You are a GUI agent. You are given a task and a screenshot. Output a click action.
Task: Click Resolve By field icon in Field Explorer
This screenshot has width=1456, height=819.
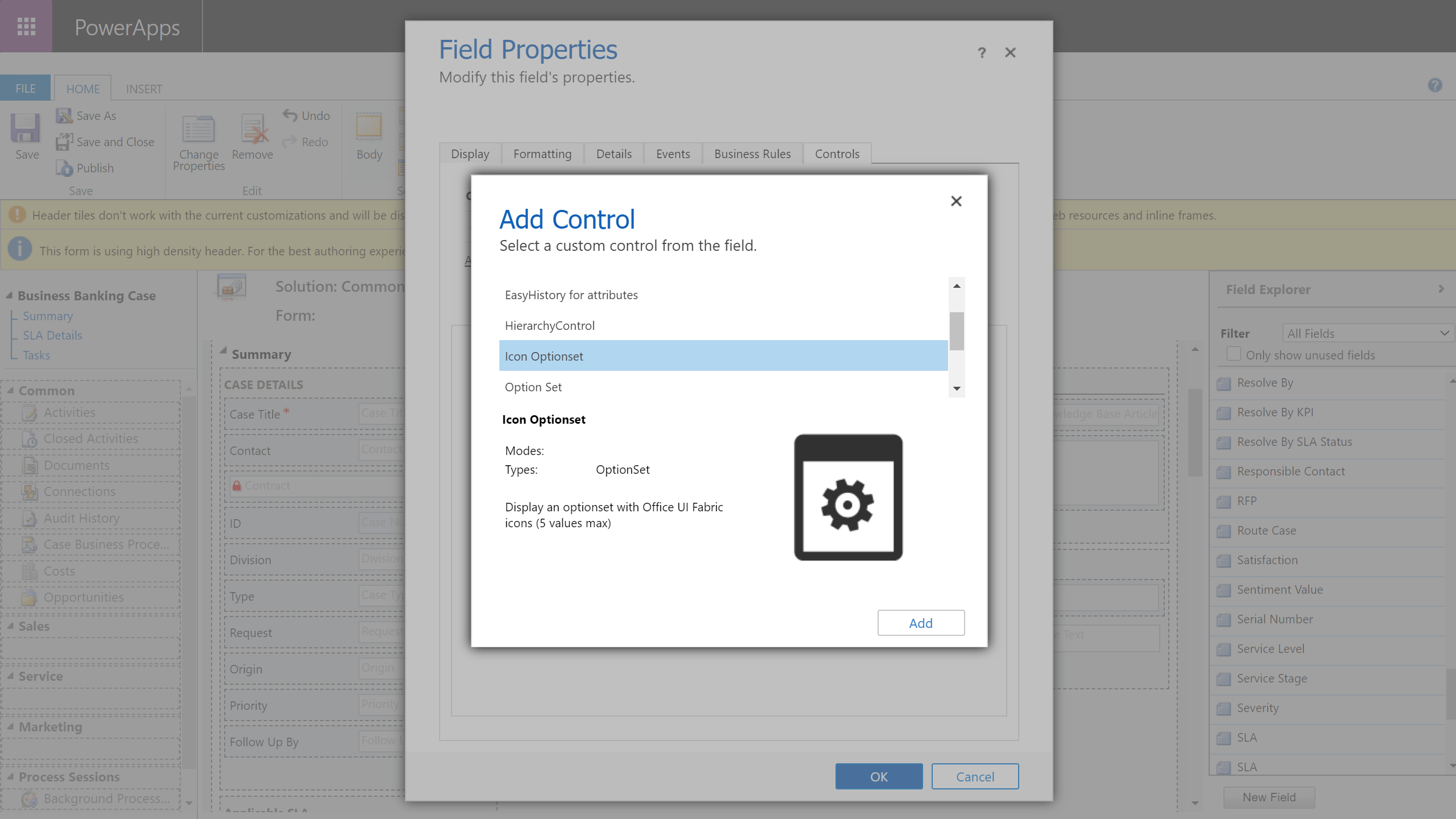click(x=1223, y=383)
